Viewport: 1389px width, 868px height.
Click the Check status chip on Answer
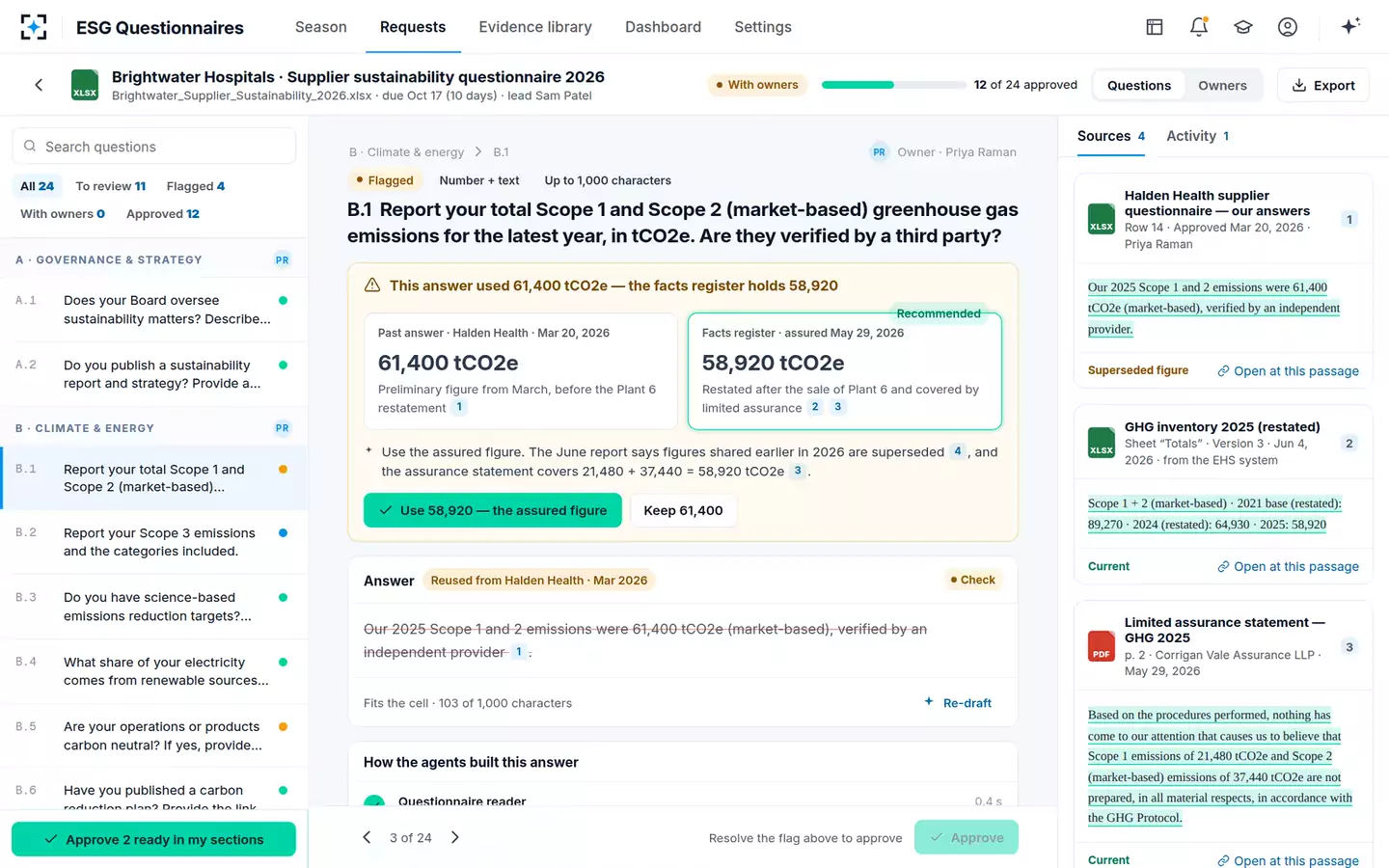coord(972,580)
